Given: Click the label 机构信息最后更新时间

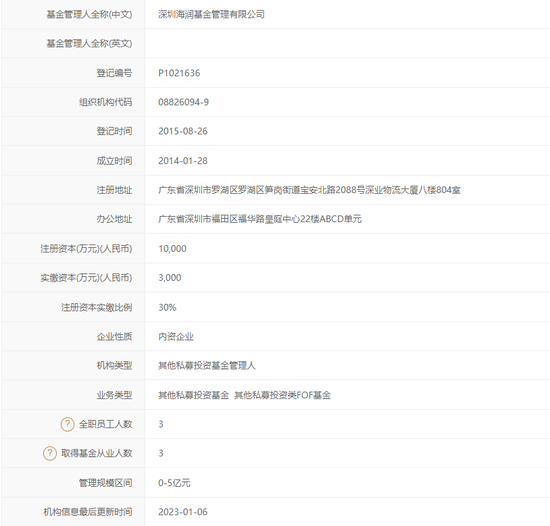Looking at the screenshot, I should [88, 512].
